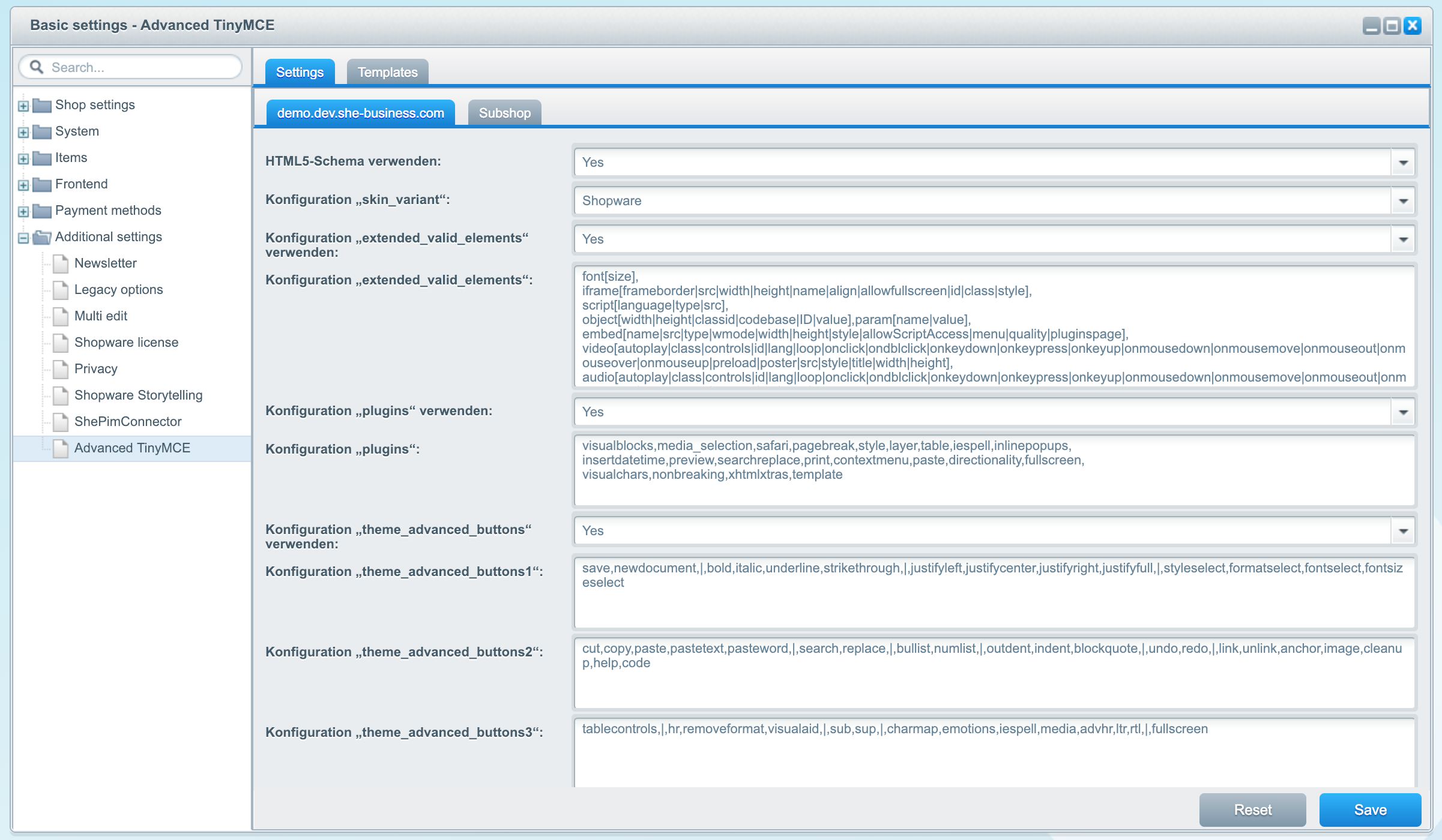Switch to the Templates tab
Viewport: 1442px width, 840px height.
point(388,72)
